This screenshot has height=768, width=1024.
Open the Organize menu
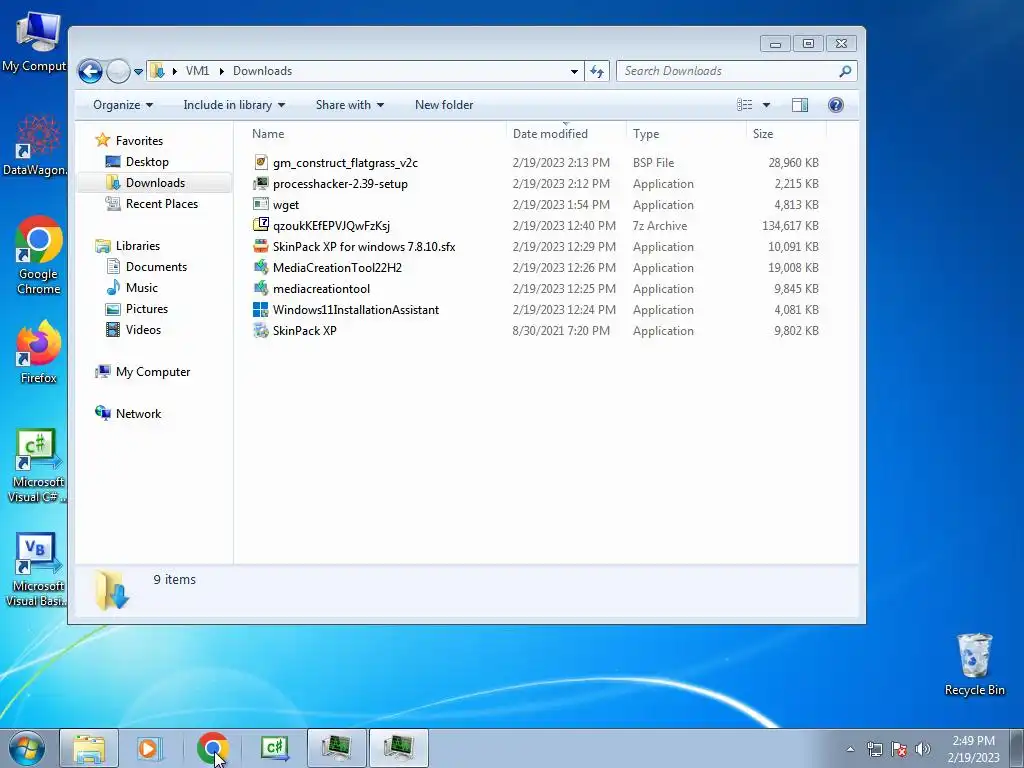pos(123,105)
